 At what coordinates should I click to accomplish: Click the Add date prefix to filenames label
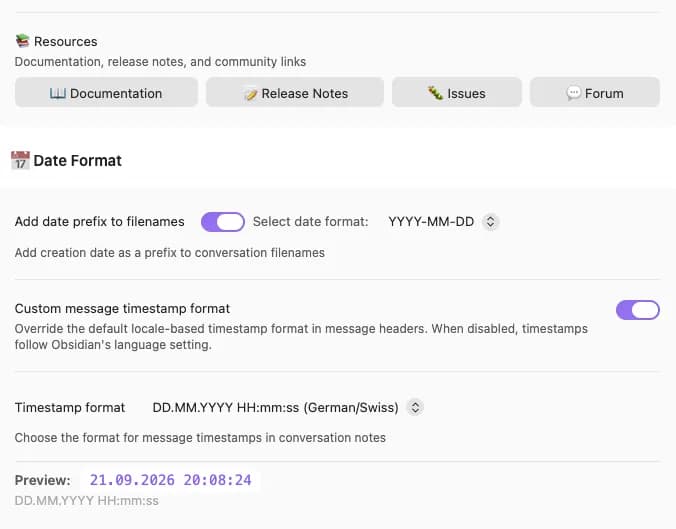click(x=100, y=222)
